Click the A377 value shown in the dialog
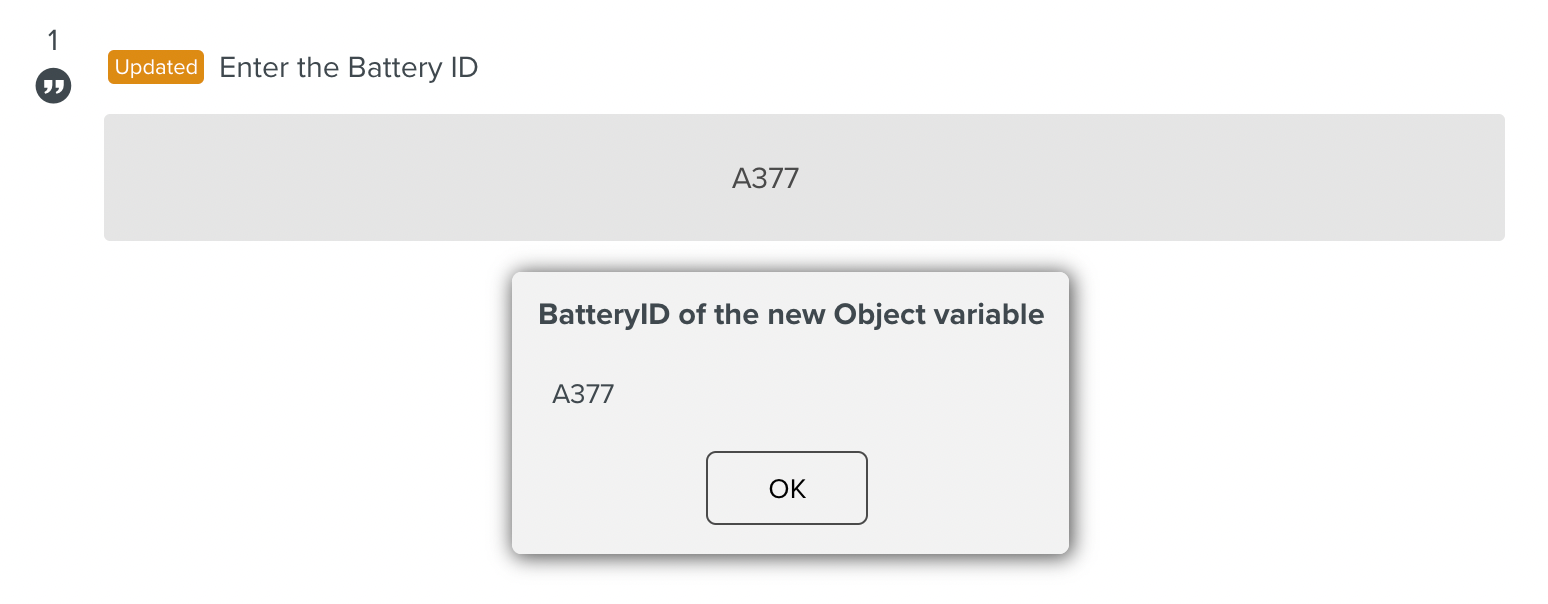The height and width of the screenshot is (604, 1548). (x=583, y=394)
